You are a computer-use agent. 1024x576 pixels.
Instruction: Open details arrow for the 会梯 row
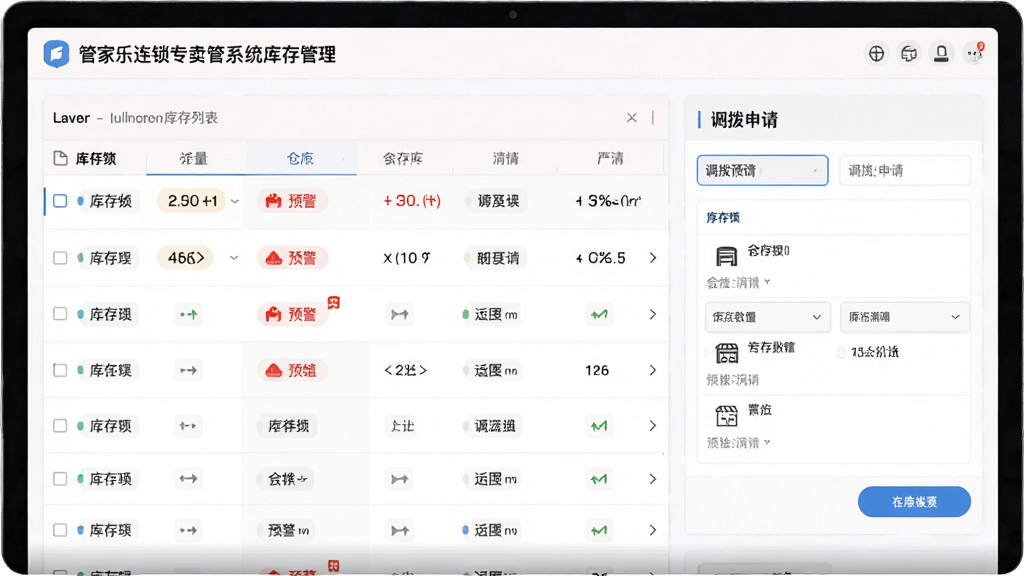(x=652, y=479)
